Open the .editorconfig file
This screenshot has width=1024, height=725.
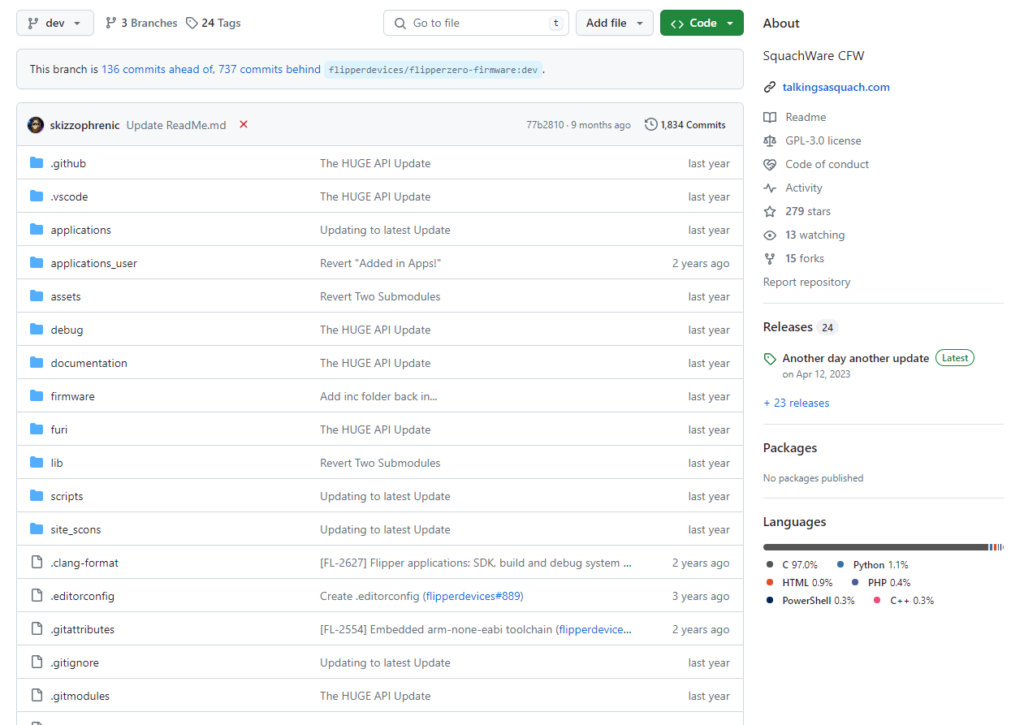(x=82, y=596)
